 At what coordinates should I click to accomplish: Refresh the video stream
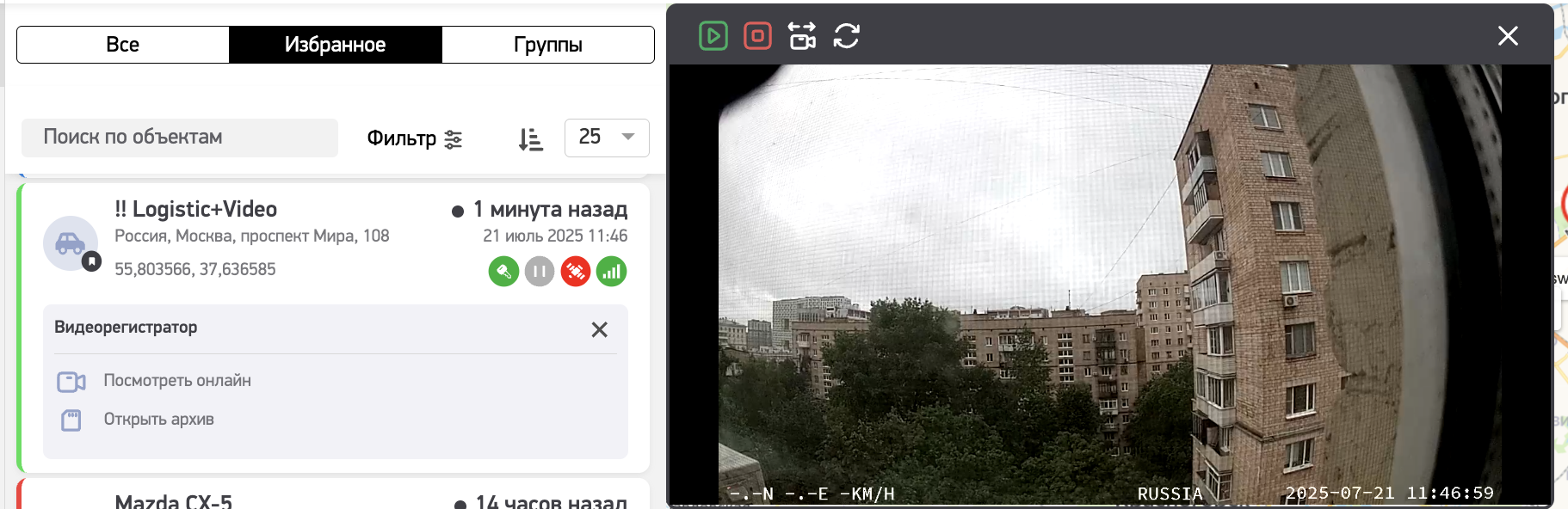pyautogui.click(x=847, y=36)
